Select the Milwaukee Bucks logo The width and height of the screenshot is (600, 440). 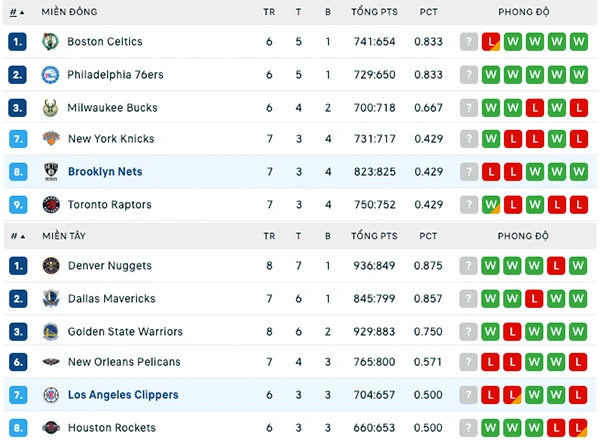click(x=51, y=108)
